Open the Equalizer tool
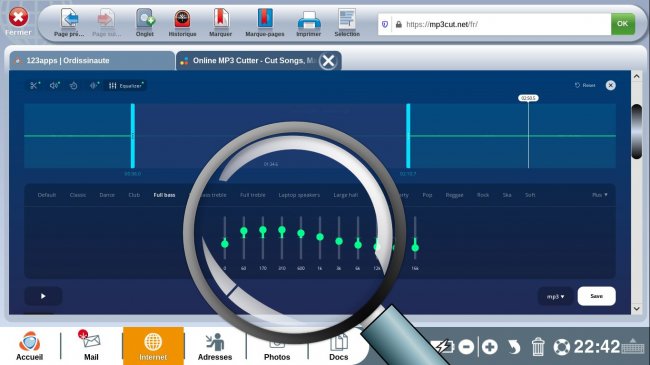This screenshot has height=365, width=650. click(x=126, y=85)
